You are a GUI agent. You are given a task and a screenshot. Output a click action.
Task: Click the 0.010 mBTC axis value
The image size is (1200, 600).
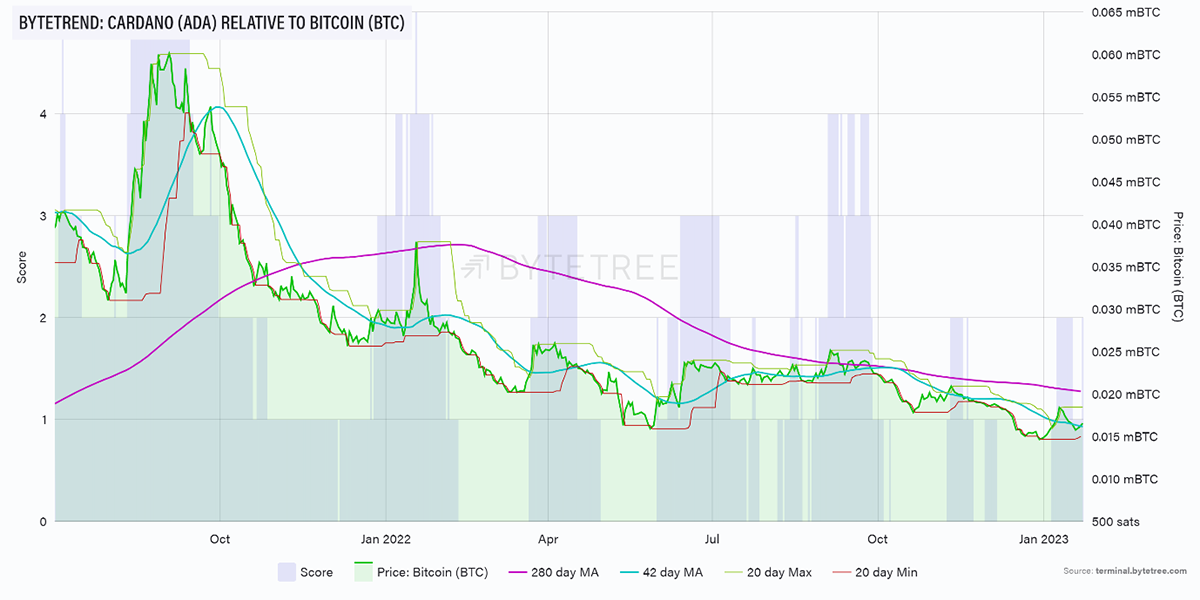(x=1126, y=479)
